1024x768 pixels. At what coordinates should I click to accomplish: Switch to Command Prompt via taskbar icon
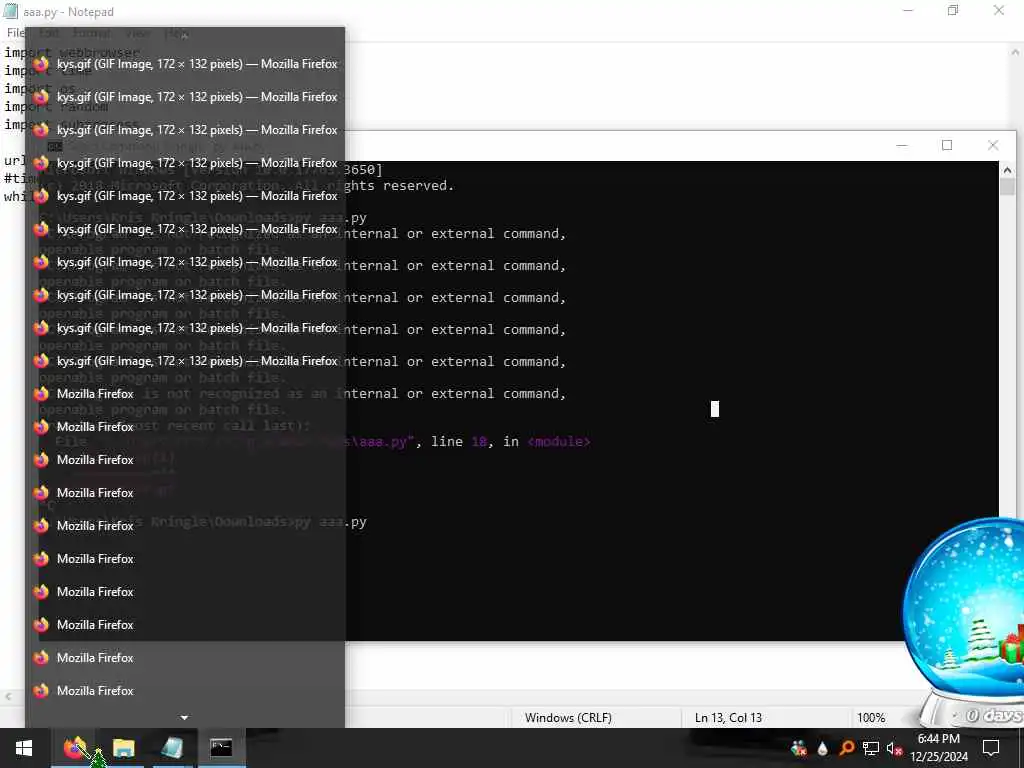click(221, 748)
